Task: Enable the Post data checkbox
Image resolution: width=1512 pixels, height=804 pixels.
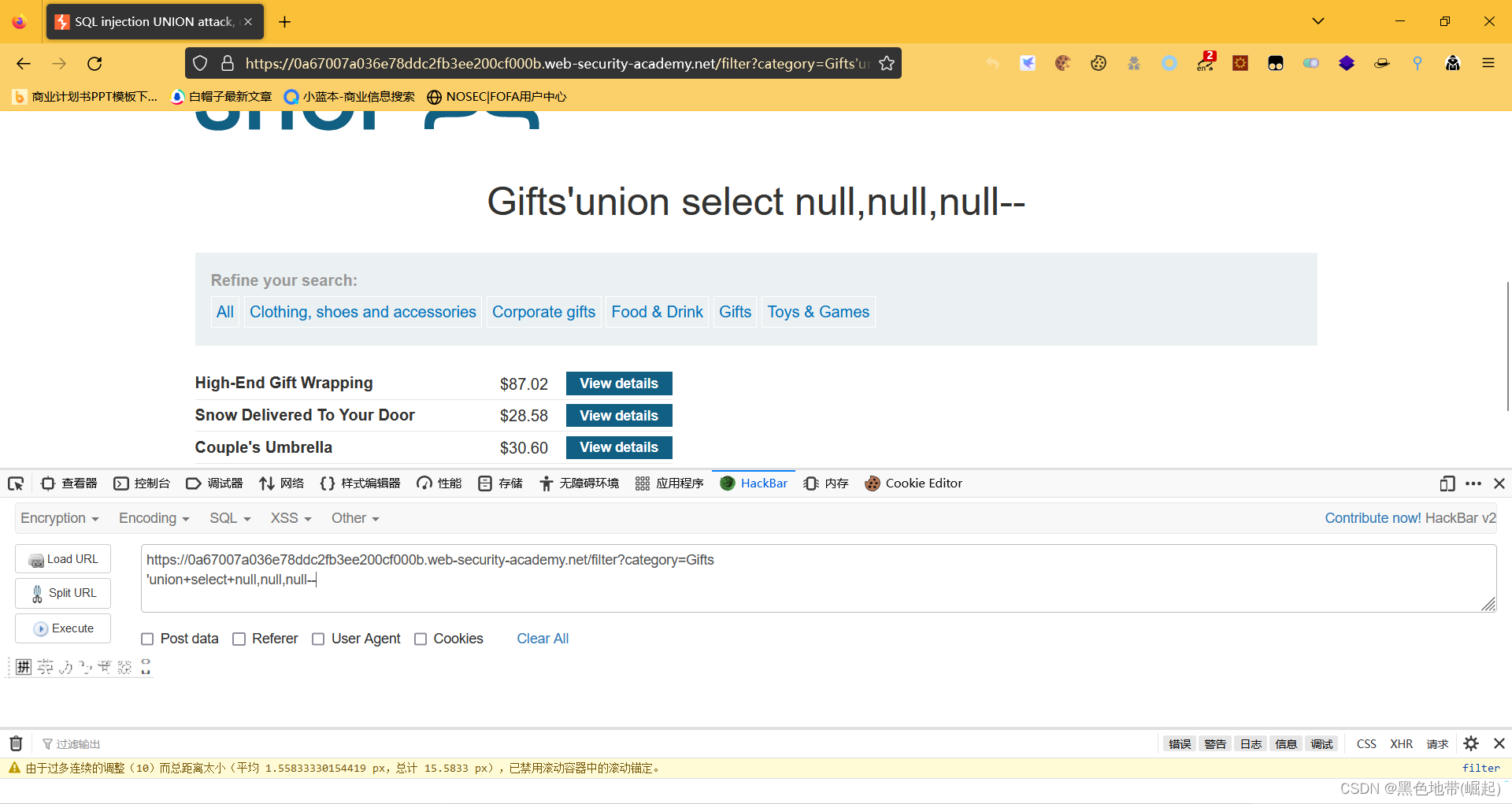Action: pos(147,639)
